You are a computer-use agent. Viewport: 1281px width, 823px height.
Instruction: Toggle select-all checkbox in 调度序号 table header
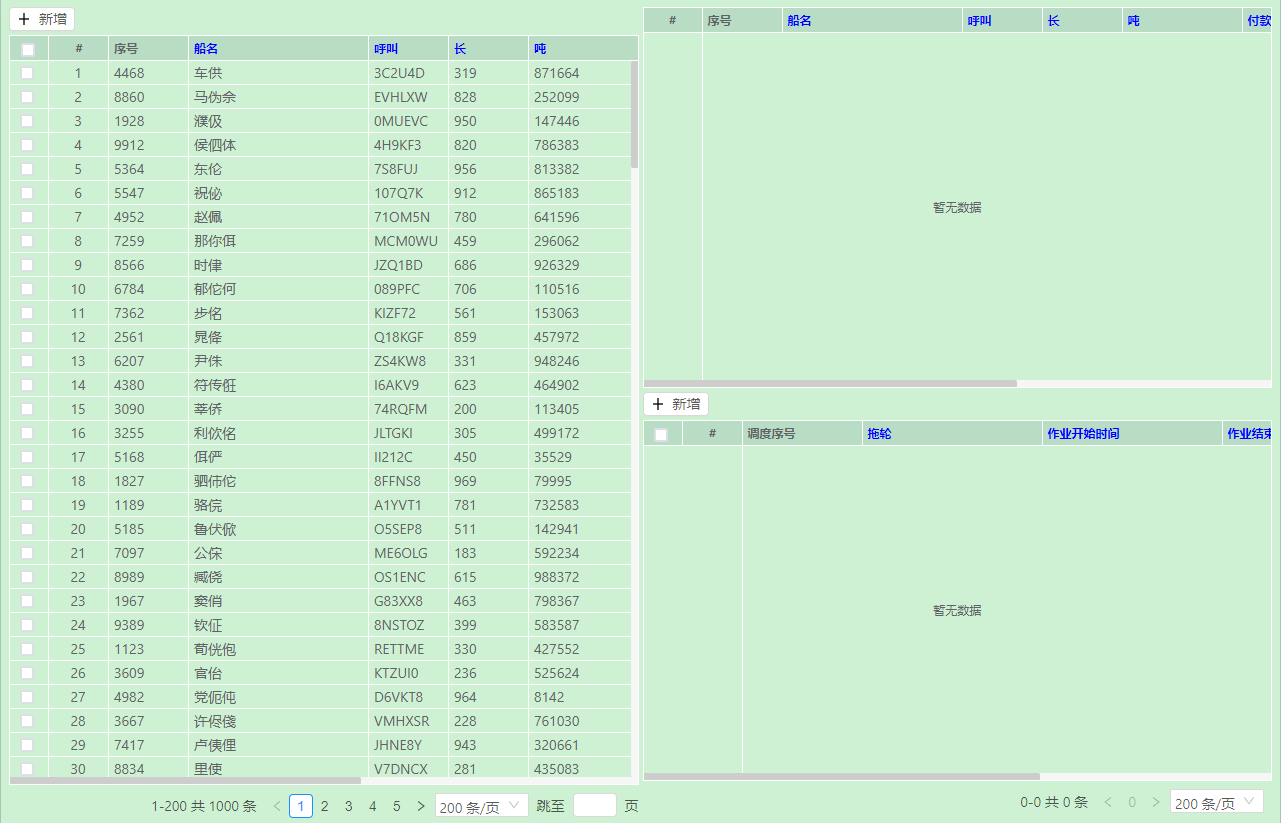pyautogui.click(x=661, y=434)
